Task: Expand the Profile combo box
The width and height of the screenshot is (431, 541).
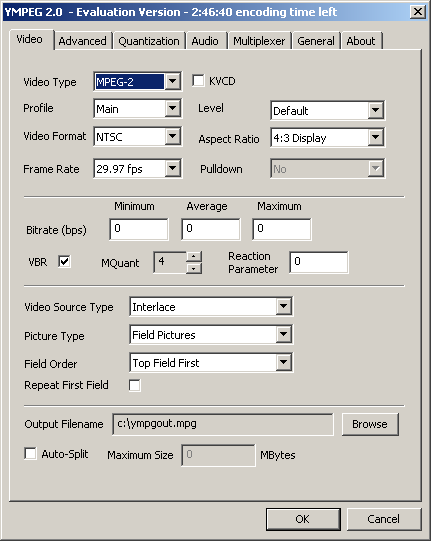Action: [x=173, y=109]
